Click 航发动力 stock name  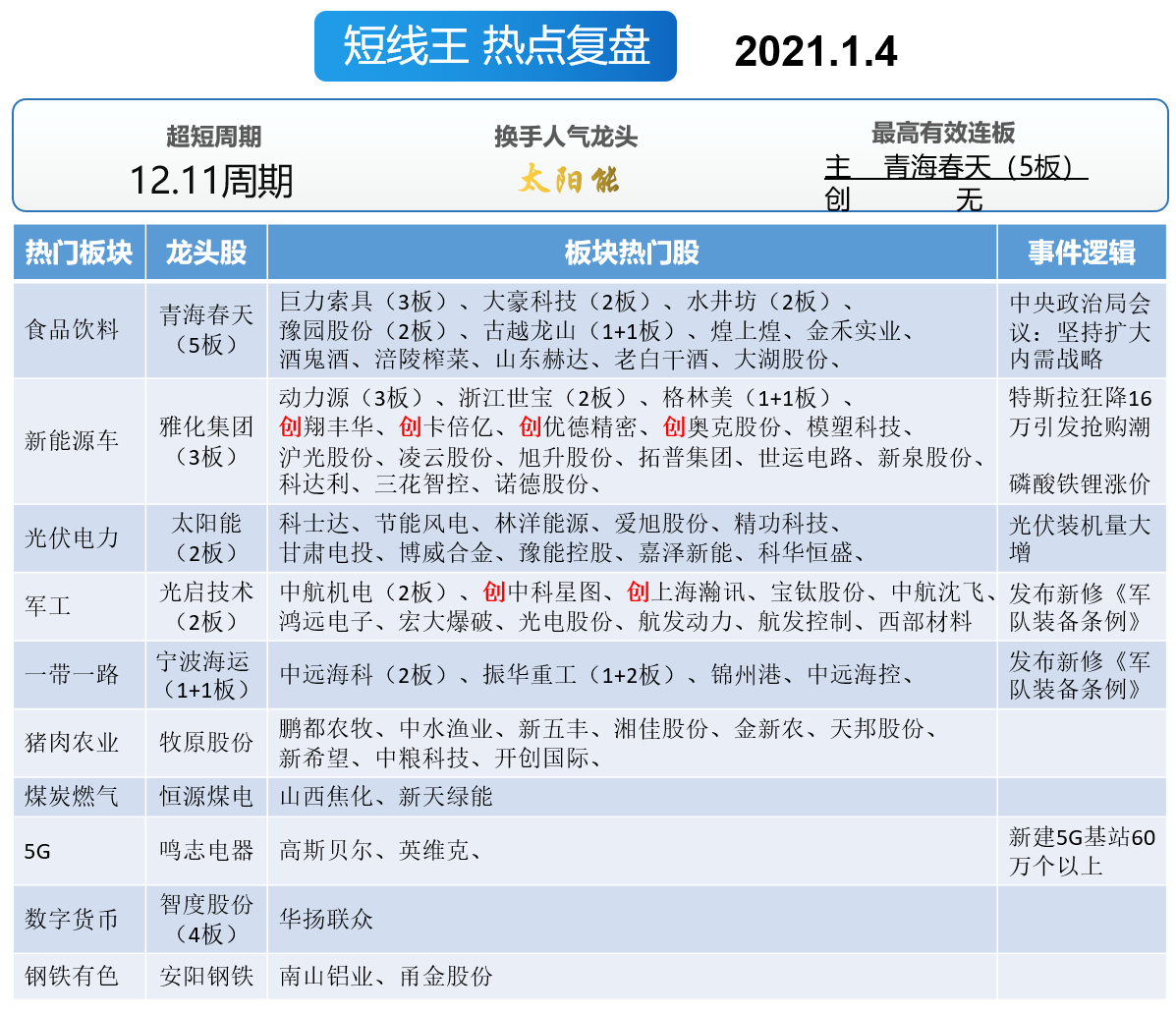click(x=686, y=621)
